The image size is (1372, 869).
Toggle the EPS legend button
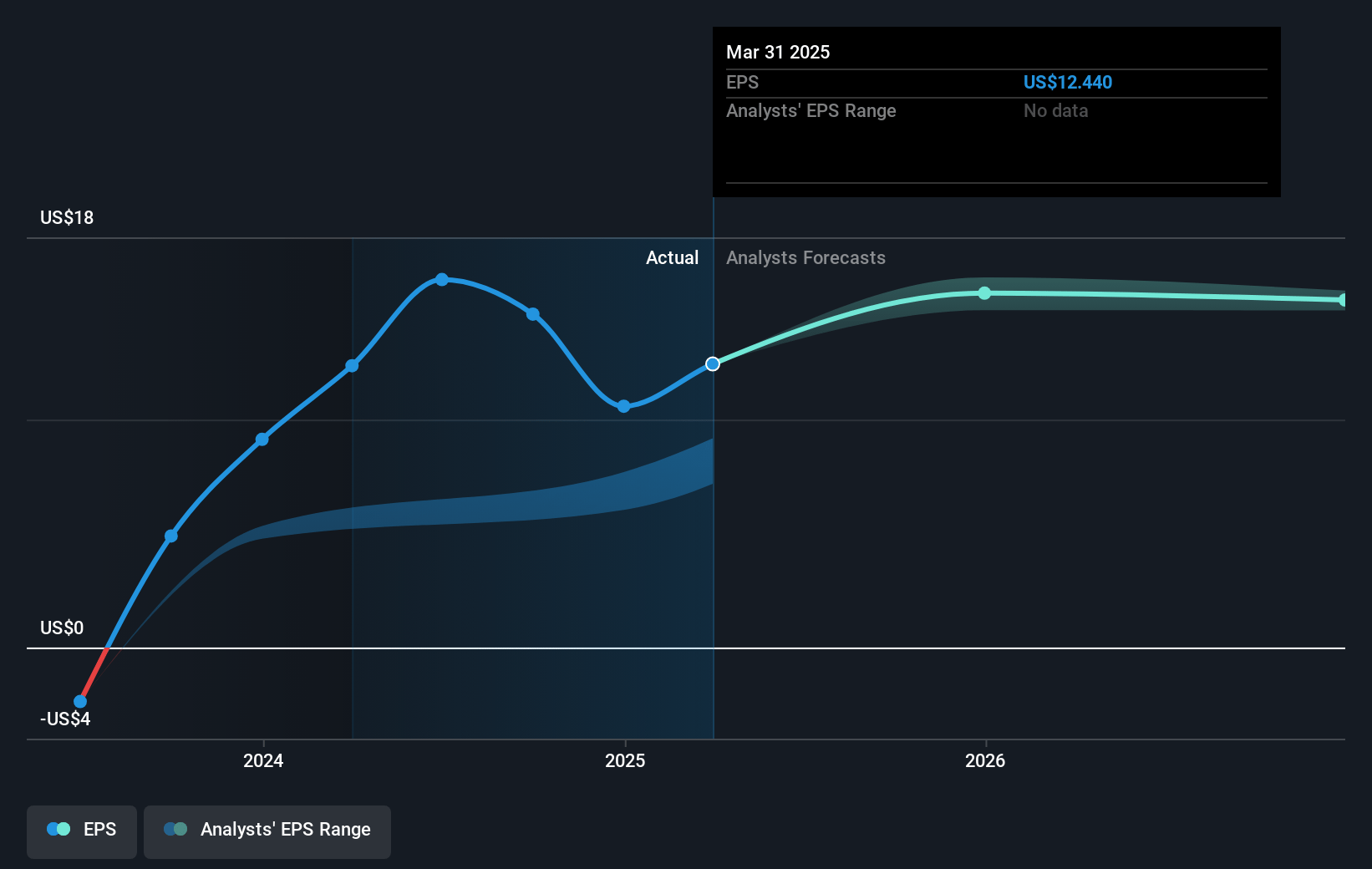(x=82, y=831)
